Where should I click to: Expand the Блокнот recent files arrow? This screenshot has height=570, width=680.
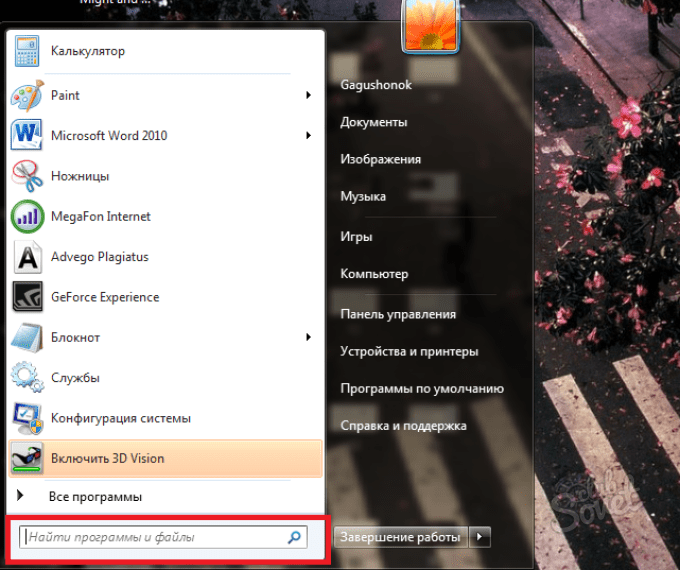click(x=308, y=337)
